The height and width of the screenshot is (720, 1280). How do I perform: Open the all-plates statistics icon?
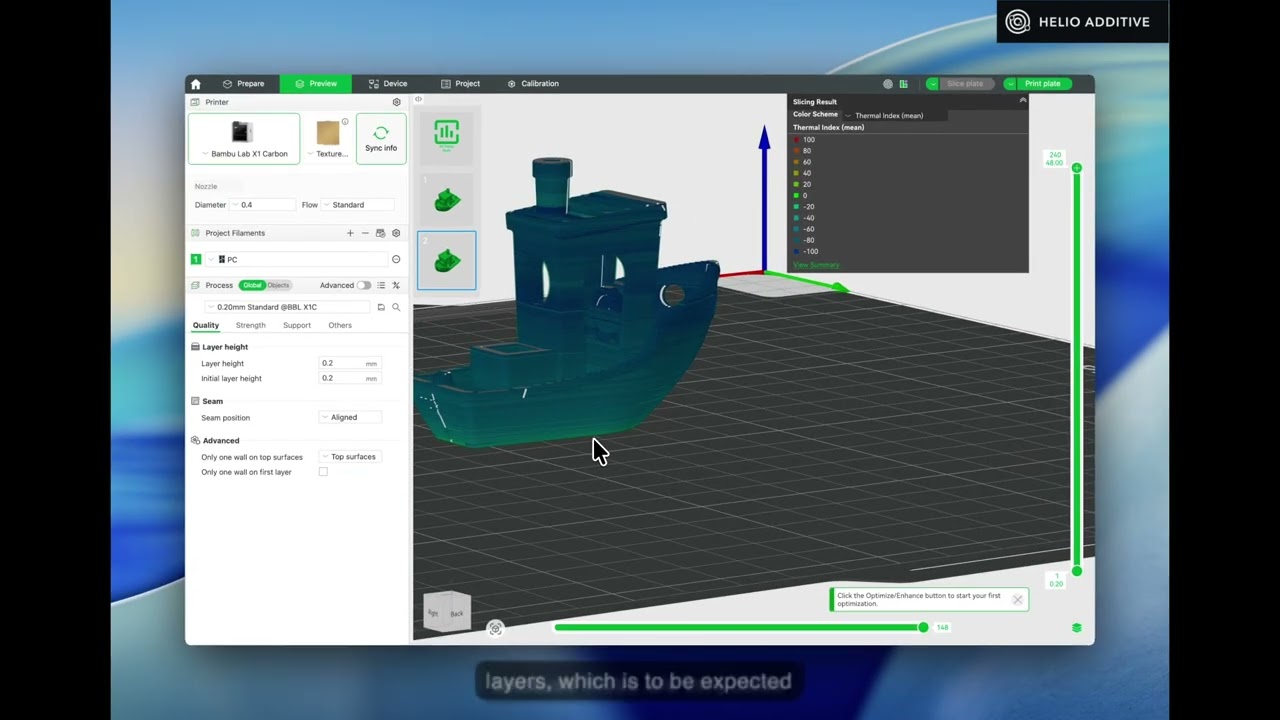tap(447, 134)
